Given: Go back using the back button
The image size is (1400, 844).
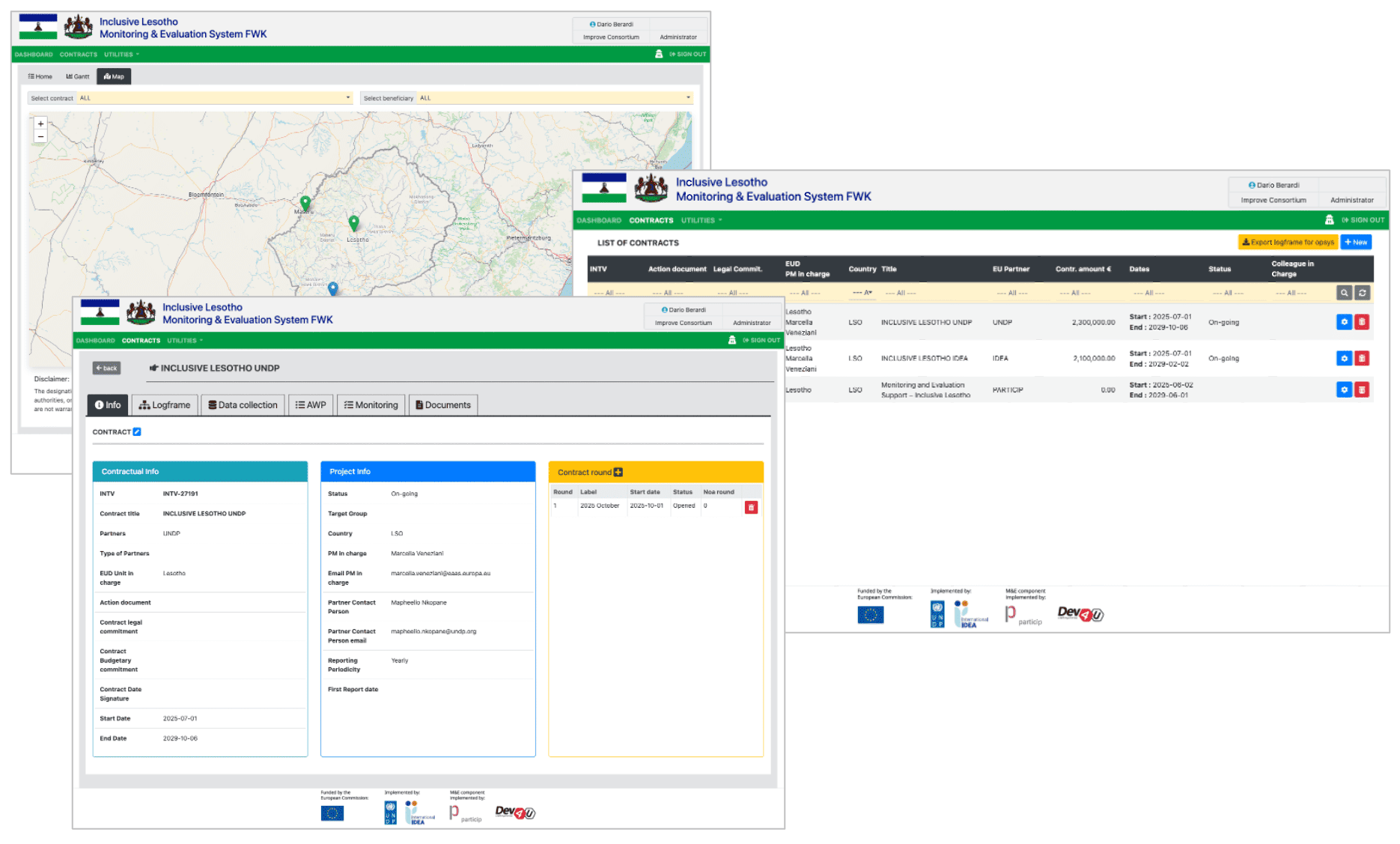Looking at the screenshot, I should (106, 368).
